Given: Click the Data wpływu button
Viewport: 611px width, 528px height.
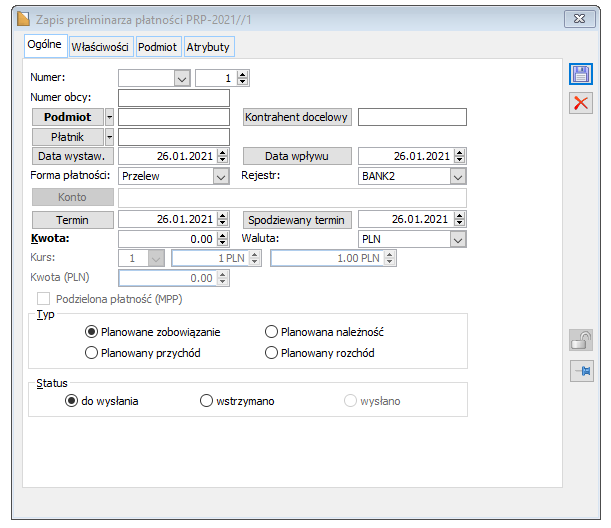Looking at the screenshot, I should (297, 156).
